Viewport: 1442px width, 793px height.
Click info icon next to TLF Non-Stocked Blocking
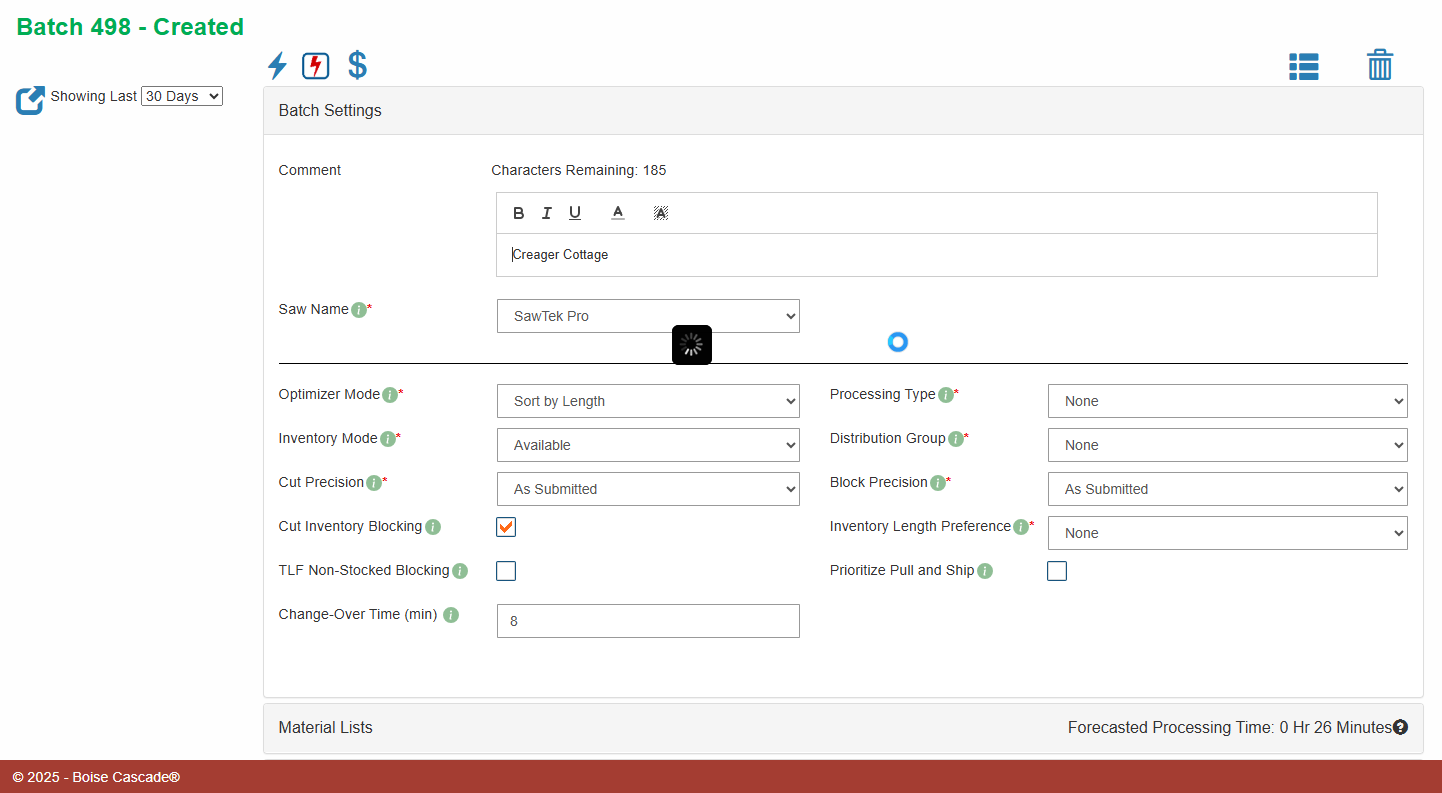click(x=460, y=571)
